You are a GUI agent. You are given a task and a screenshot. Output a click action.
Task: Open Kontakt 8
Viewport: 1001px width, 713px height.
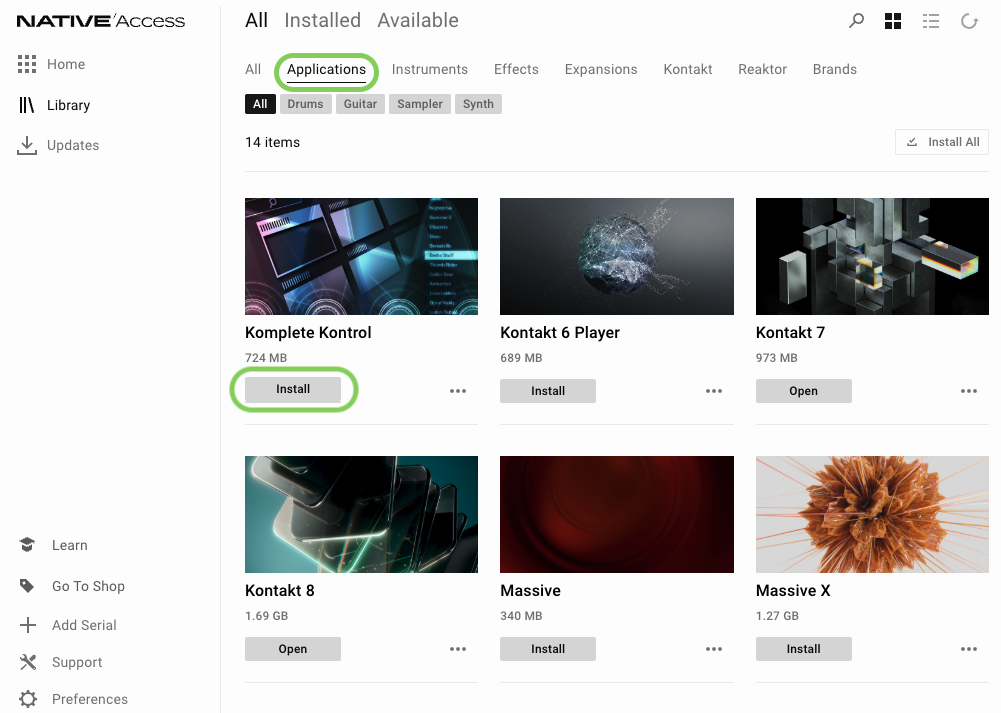click(x=293, y=649)
